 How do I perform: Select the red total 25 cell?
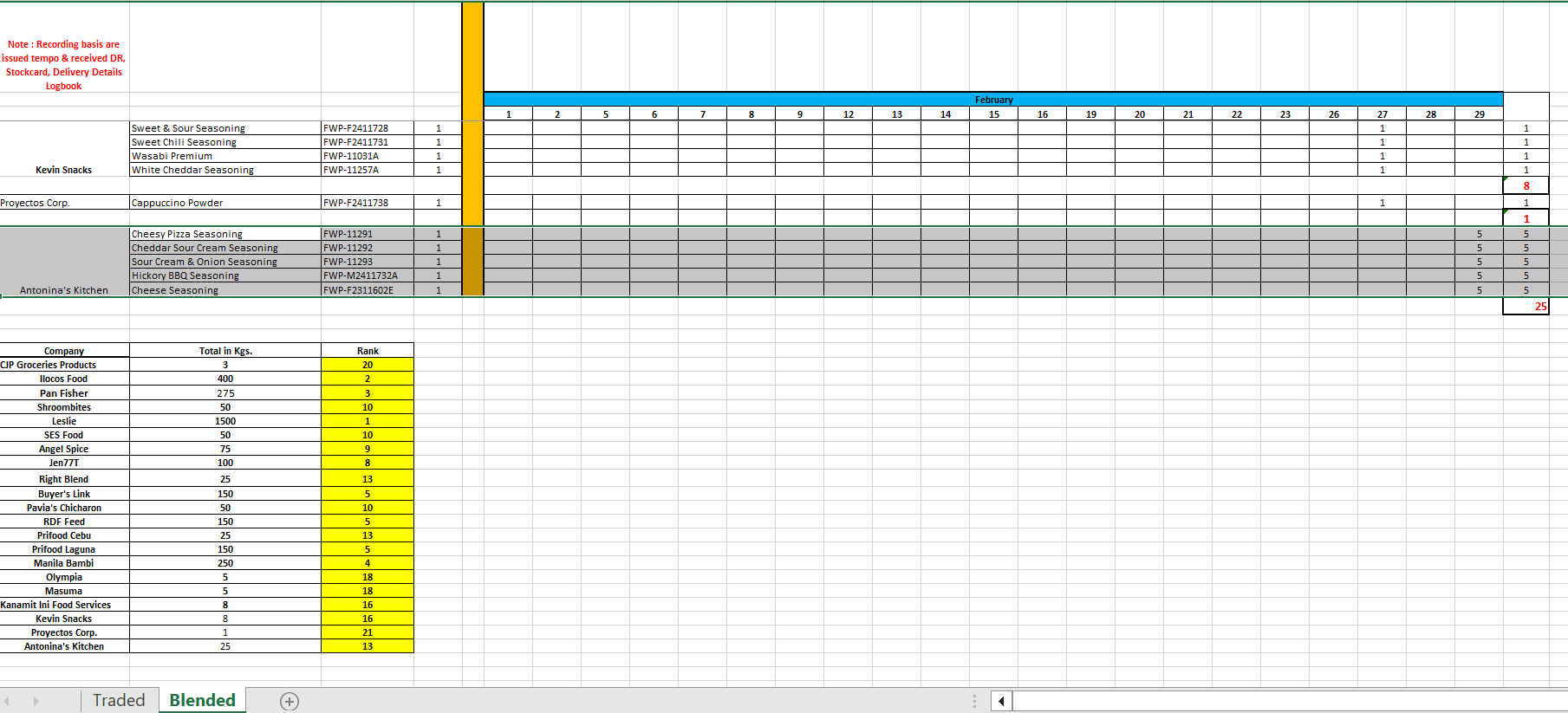pos(1526,306)
